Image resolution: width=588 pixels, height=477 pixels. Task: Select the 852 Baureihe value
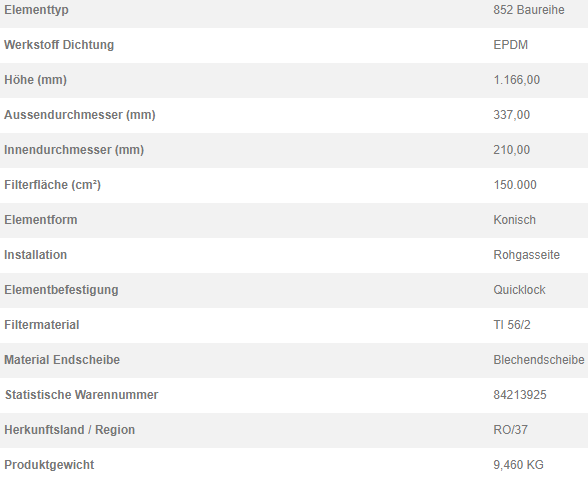[x=529, y=10]
